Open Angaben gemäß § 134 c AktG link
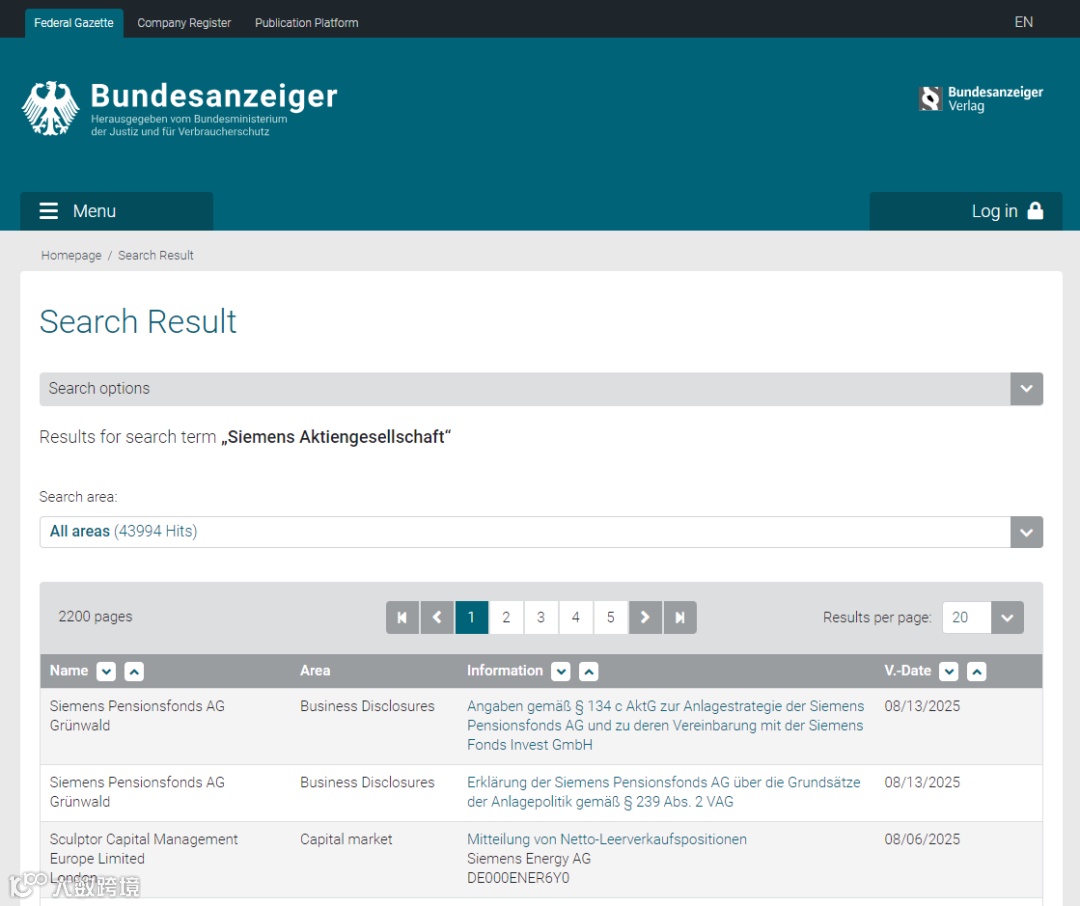 click(665, 725)
